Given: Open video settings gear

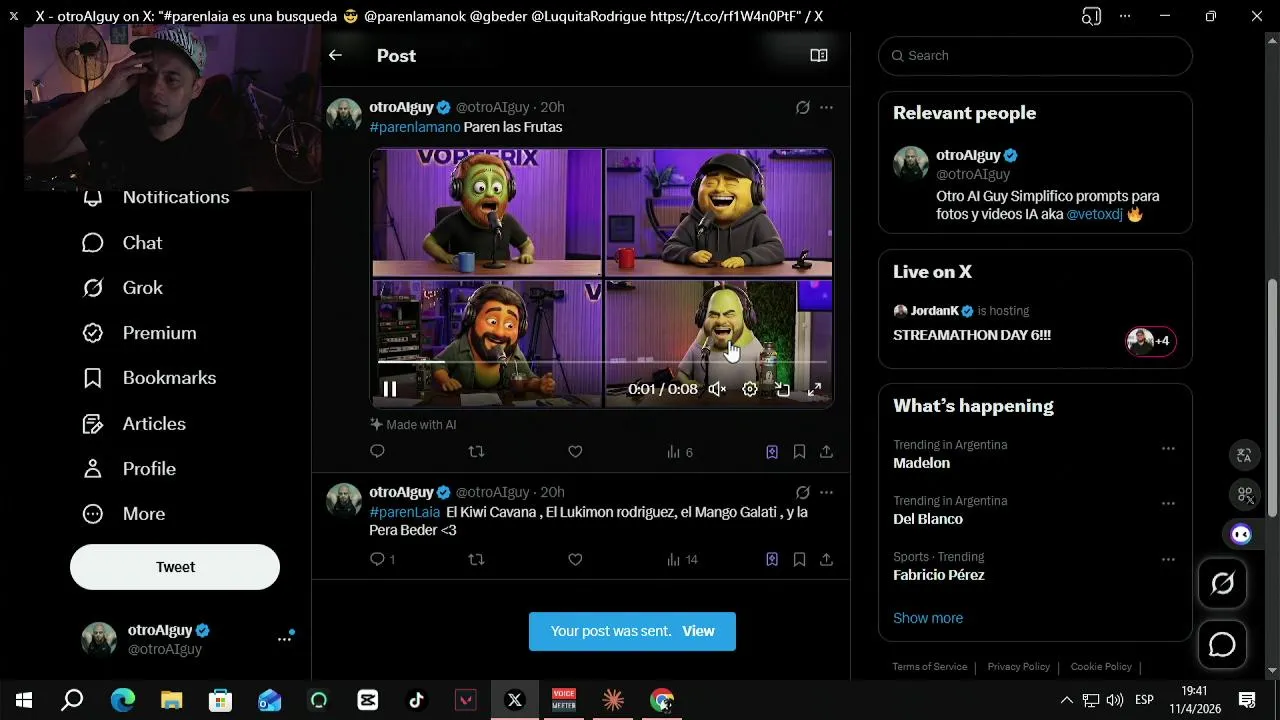Looking at the screenshot, I should (x=750, y=389).
